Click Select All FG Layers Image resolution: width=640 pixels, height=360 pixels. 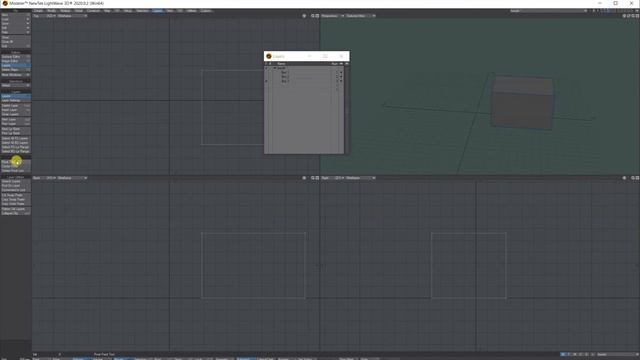click(16, 138)
